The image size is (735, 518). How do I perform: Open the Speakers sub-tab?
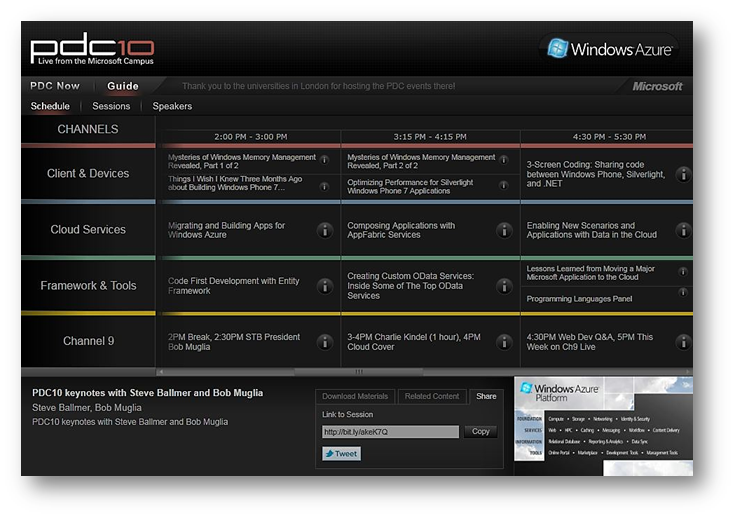point(172,106)
